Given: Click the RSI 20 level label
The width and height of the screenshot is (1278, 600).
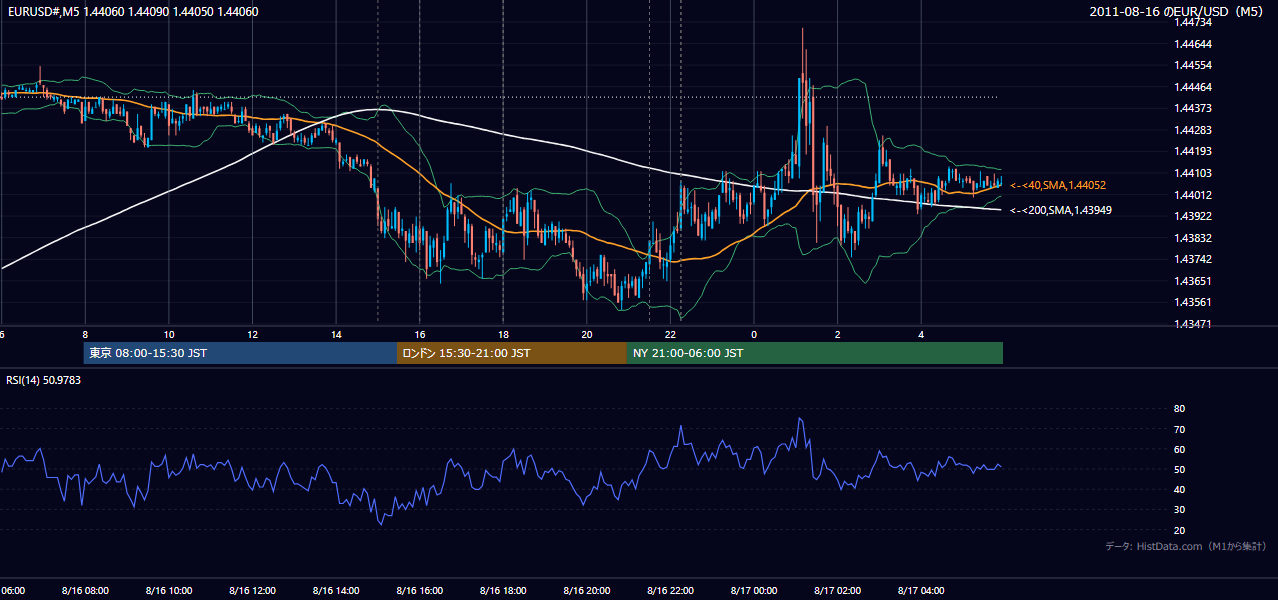Looking at the screenshot, I should click(1179, 530).
